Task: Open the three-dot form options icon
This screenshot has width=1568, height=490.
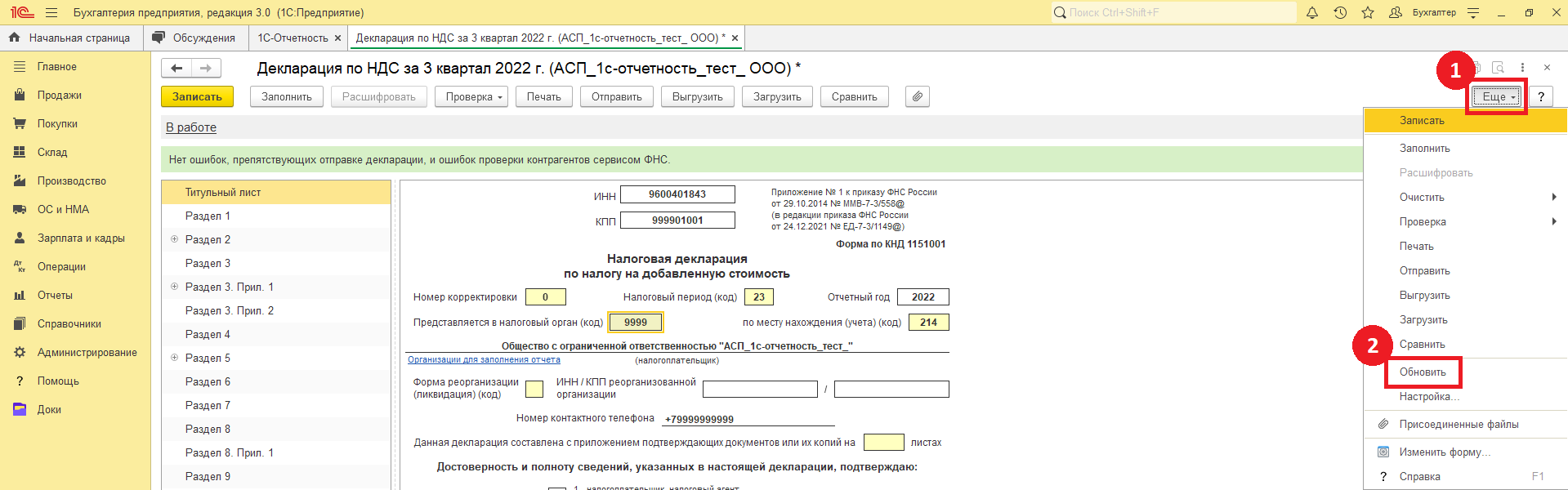Action: pyautogui.click(x=1522, y=68)
